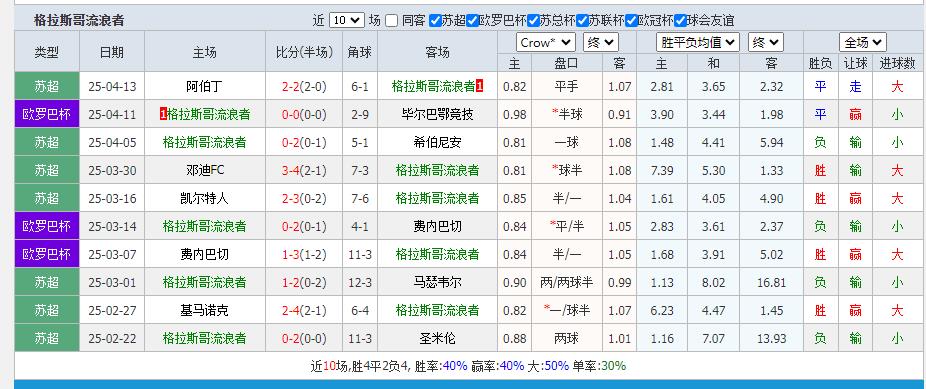The width and height of the screenshot is (926, 389).
Task: Click the 单率:30% statistic
Action: coord(598,366)
